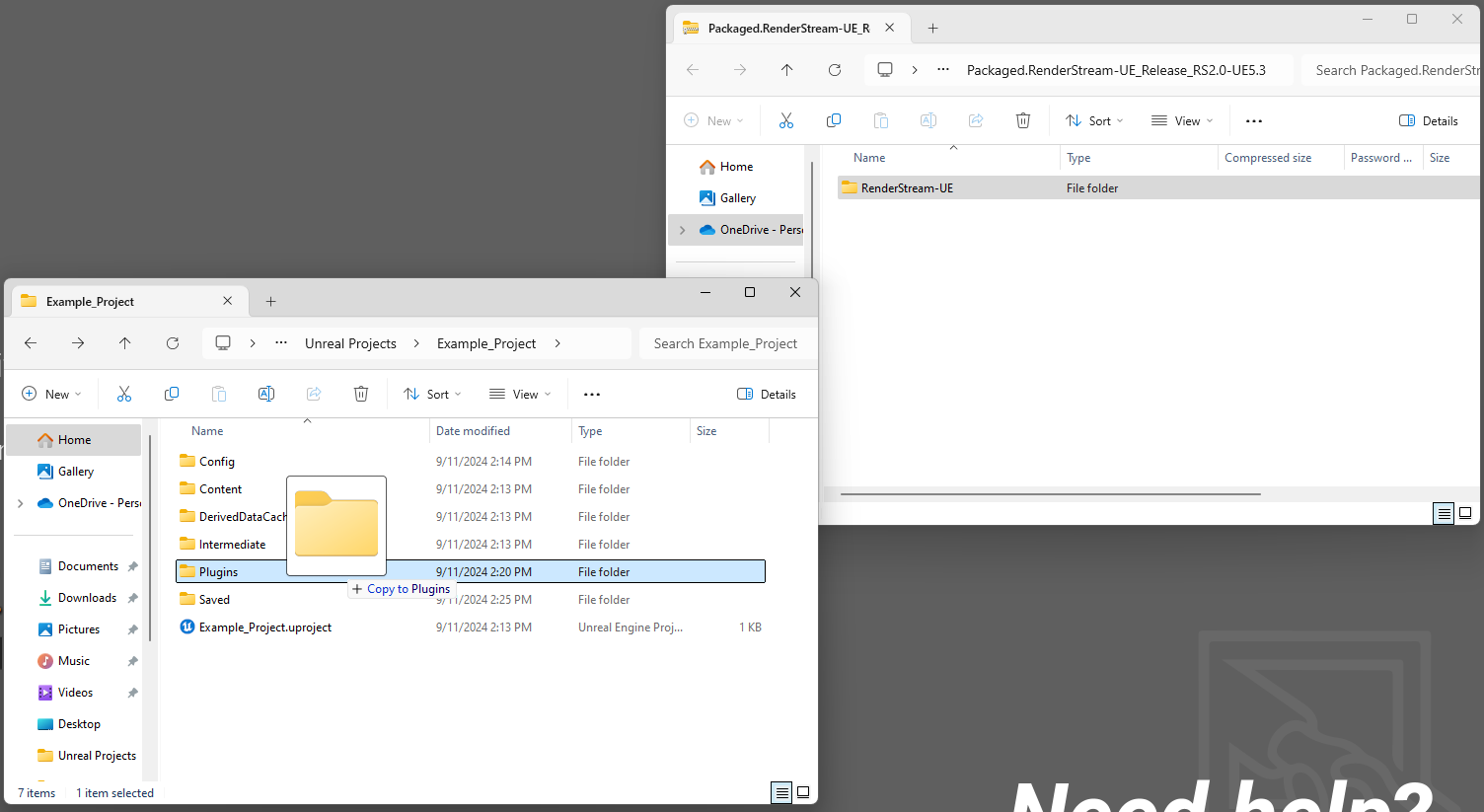Viewport: 1484px width, 812px height.
Task: Go back in Example_Project window
Action: (31, 343)
